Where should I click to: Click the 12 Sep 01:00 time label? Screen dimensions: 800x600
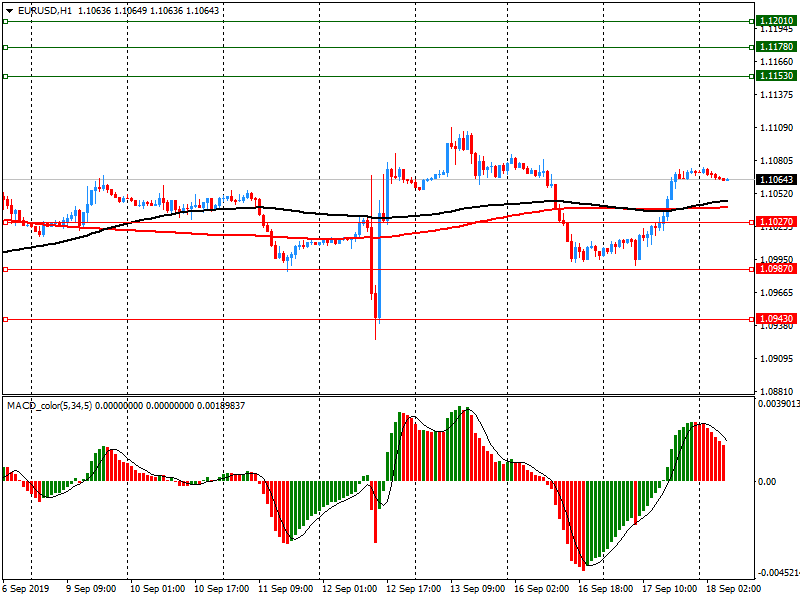[350, 589]
